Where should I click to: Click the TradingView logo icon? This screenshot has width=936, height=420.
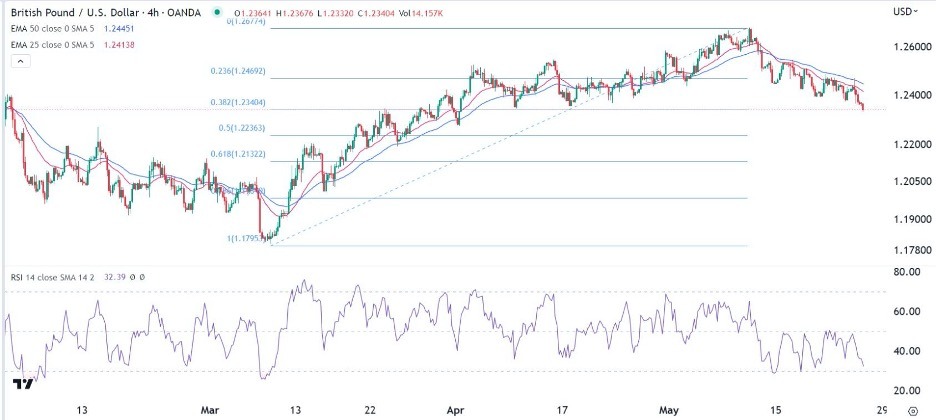click(21, 383)
